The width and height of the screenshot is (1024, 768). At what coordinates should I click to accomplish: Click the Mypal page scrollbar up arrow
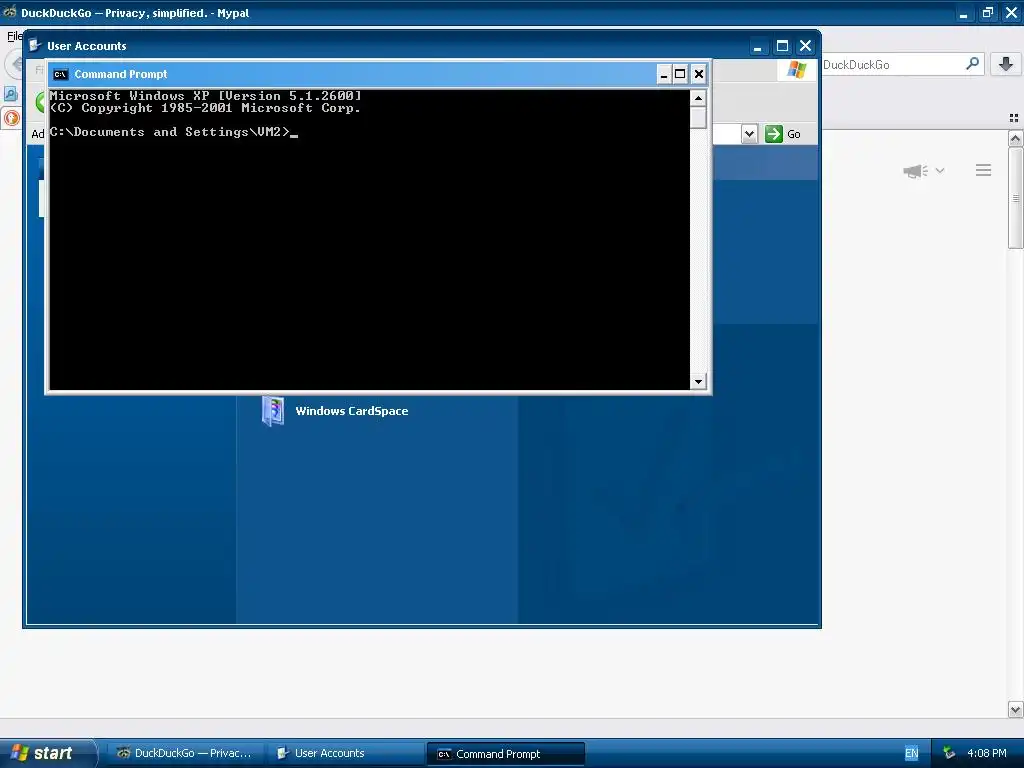pos(1015,138)
